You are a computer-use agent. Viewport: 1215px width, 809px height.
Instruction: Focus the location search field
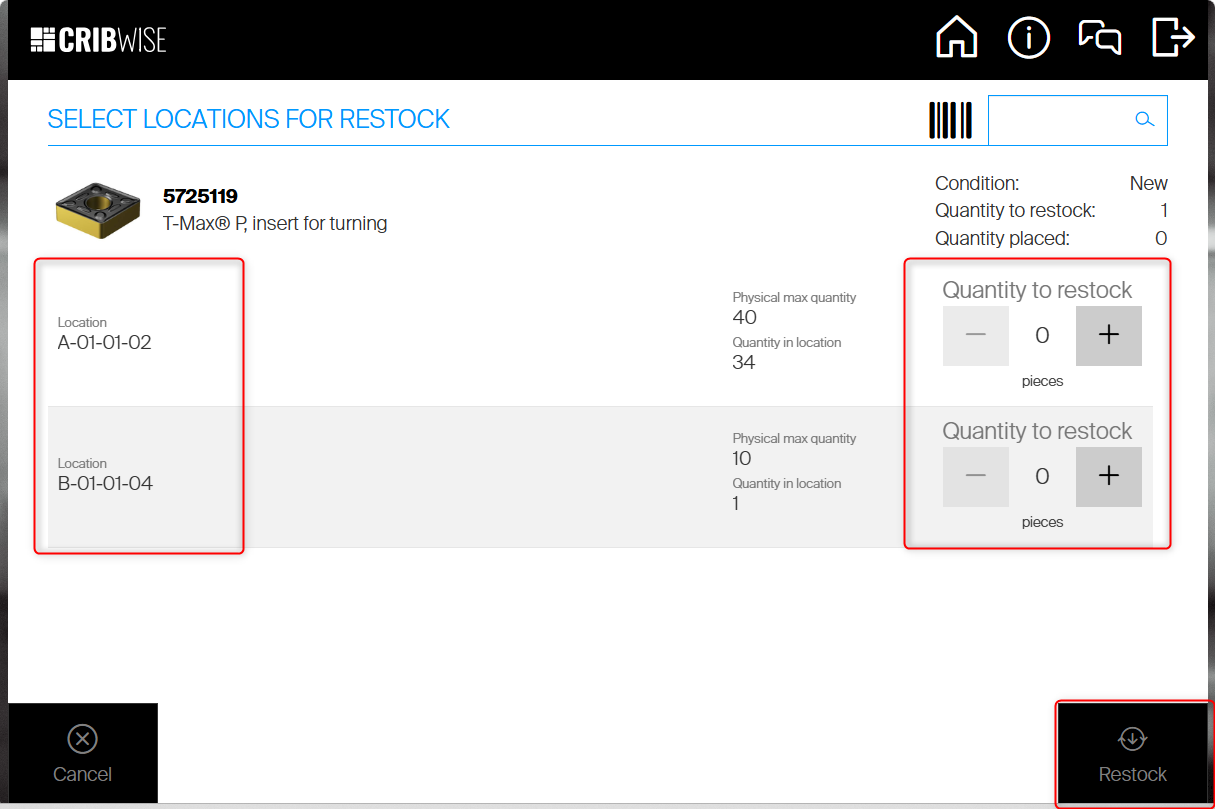coord(1077,120)
